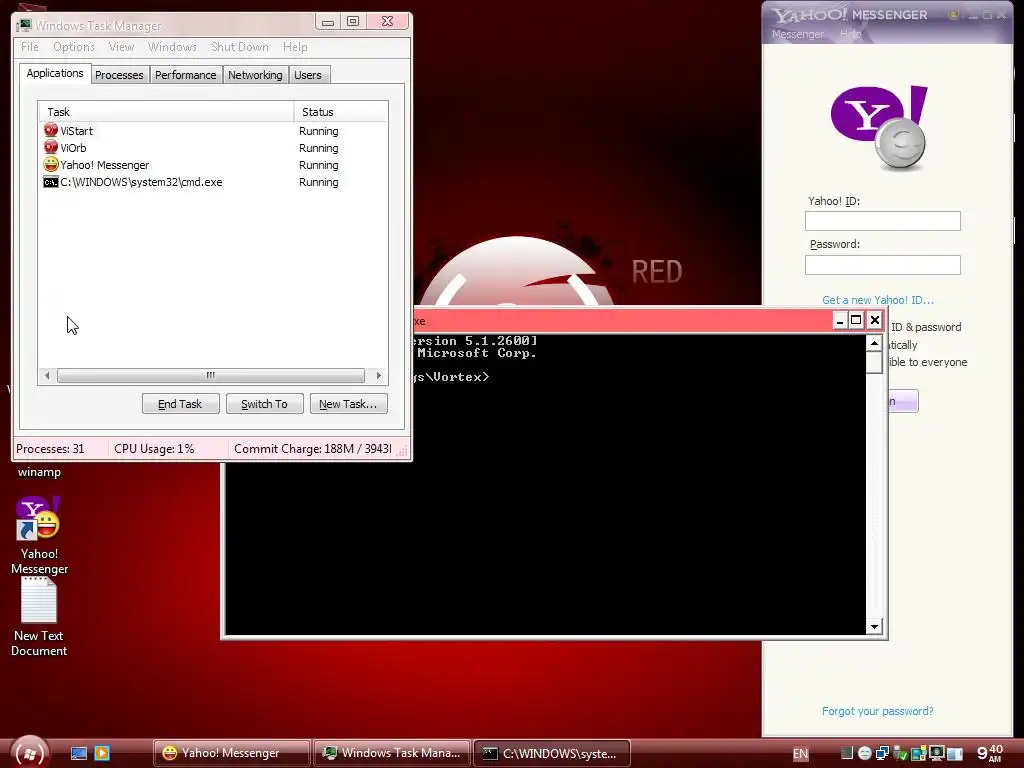Open the Shut Down menu

click(x=240, y=47)
